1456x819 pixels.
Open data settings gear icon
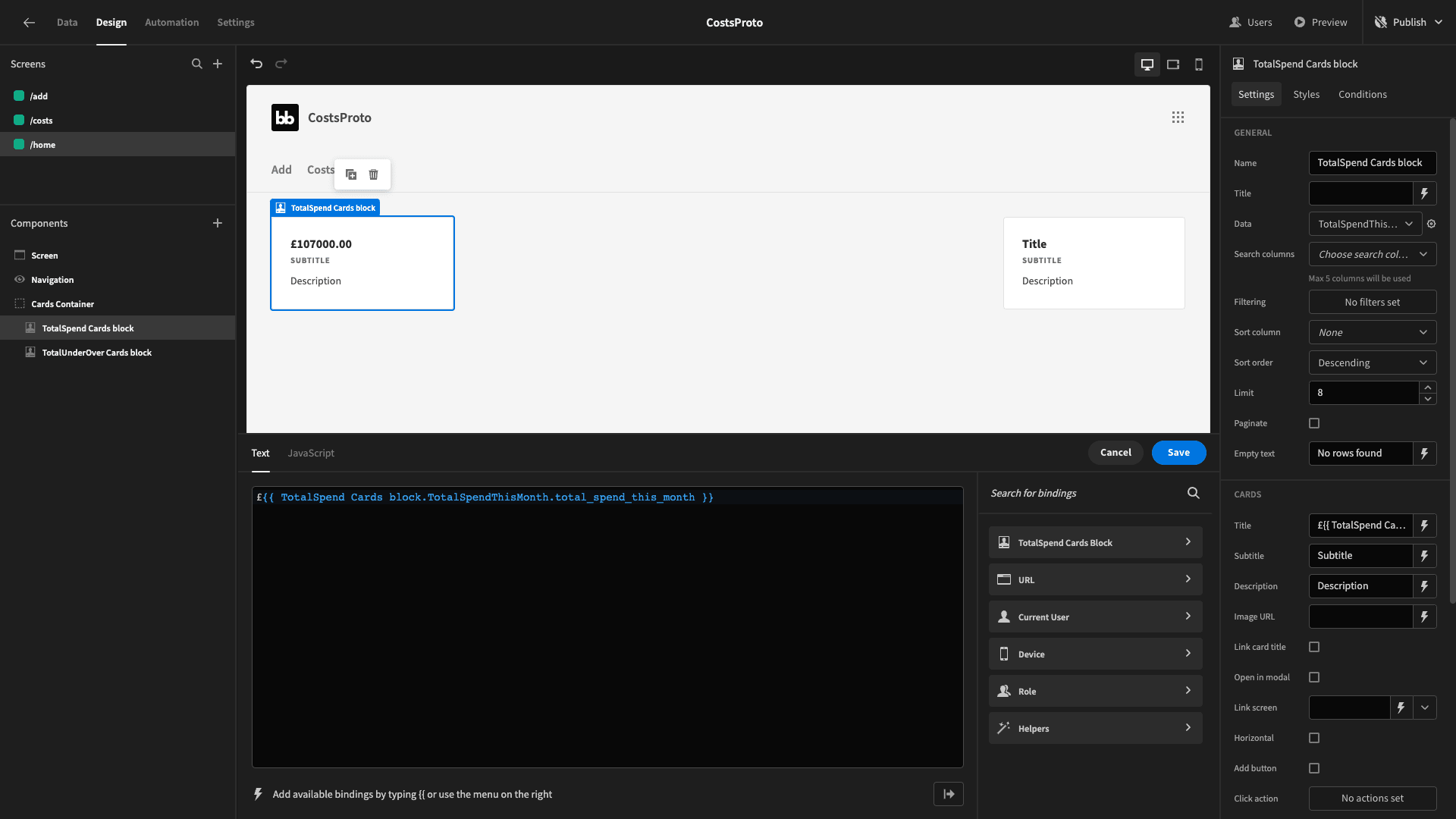(1432, 224)
